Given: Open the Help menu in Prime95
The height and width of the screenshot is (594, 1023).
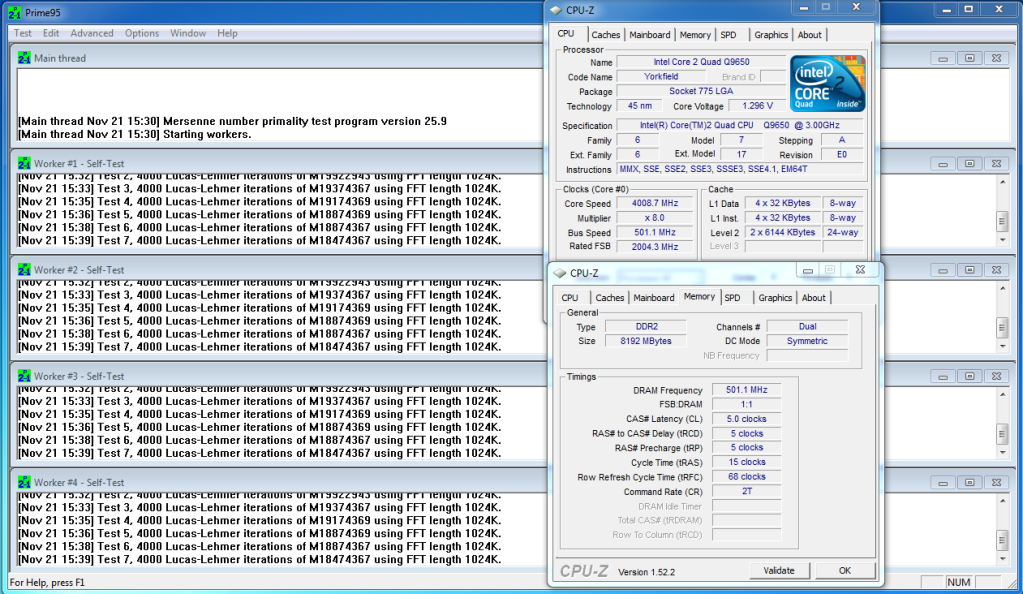Looking at the screenshot, I should [227, 33].
